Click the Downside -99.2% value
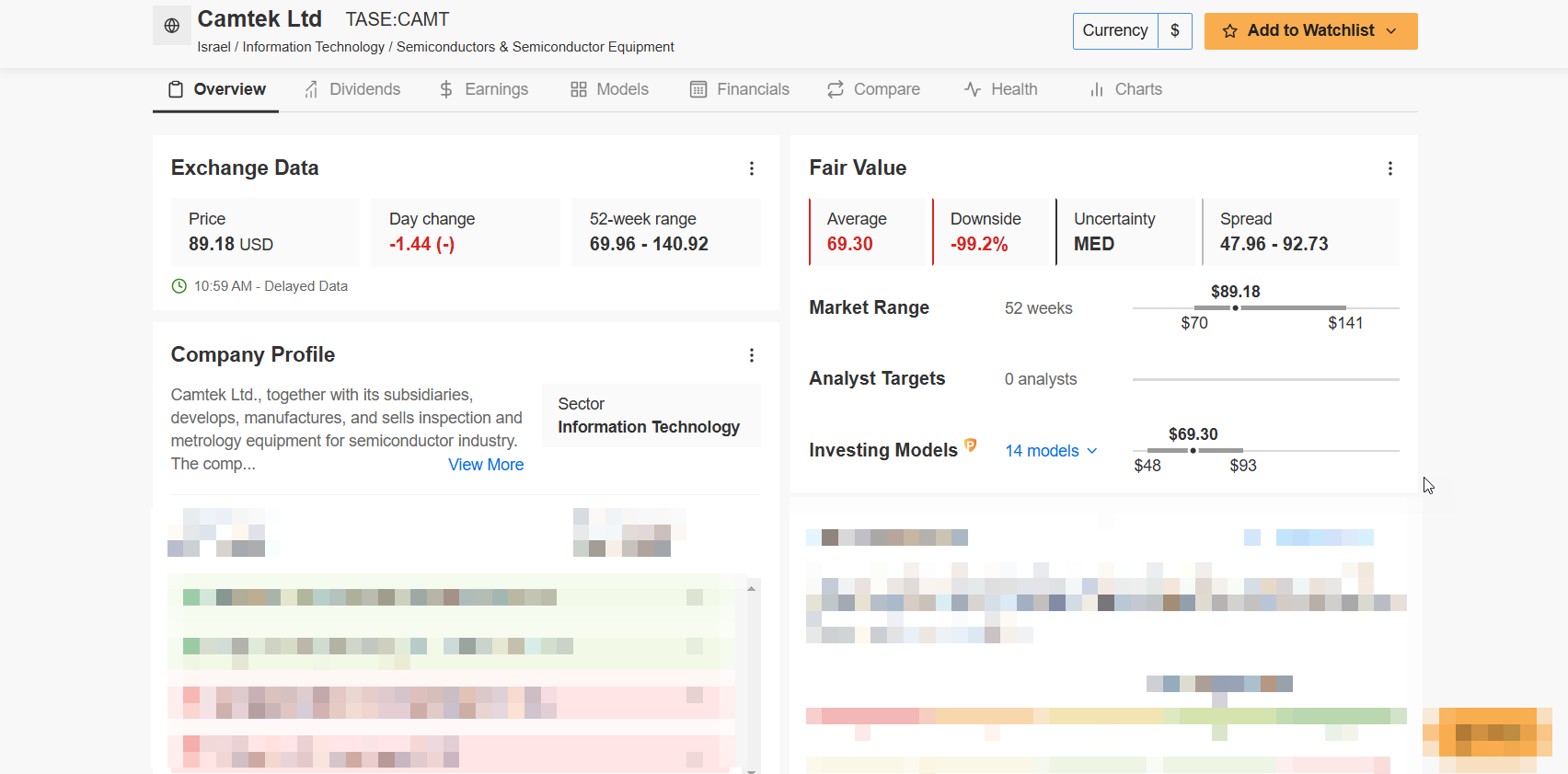 [979, 244]
